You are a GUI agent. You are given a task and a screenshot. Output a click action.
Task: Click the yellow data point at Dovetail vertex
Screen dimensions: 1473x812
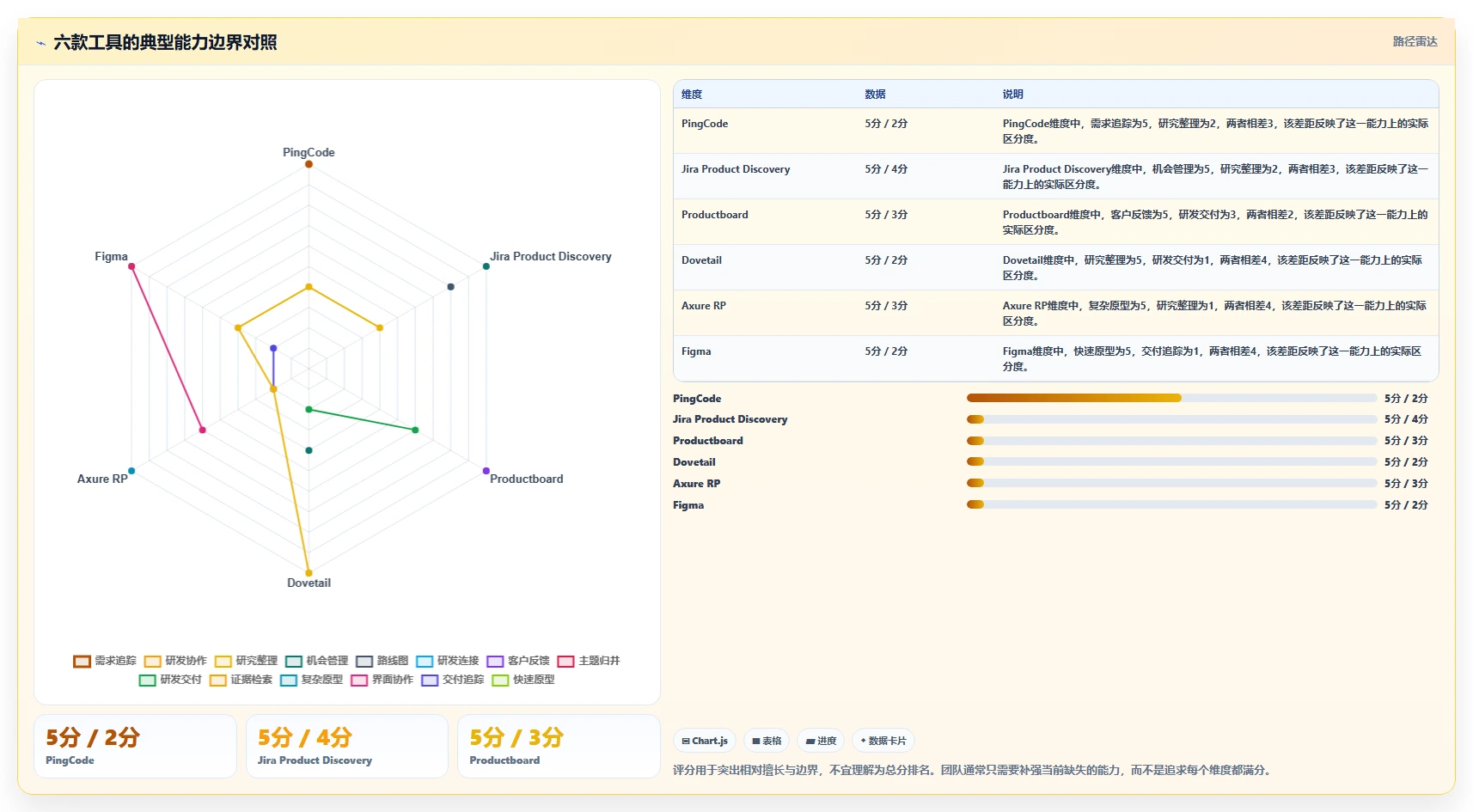click(309, 573)
